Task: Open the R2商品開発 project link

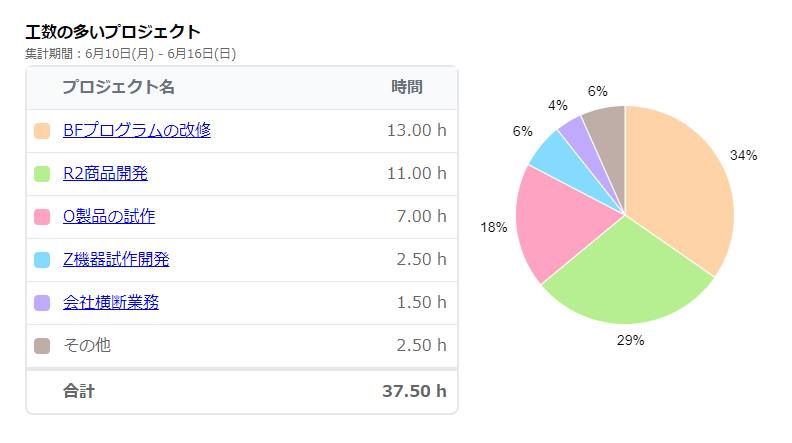Action: [105, 174]
